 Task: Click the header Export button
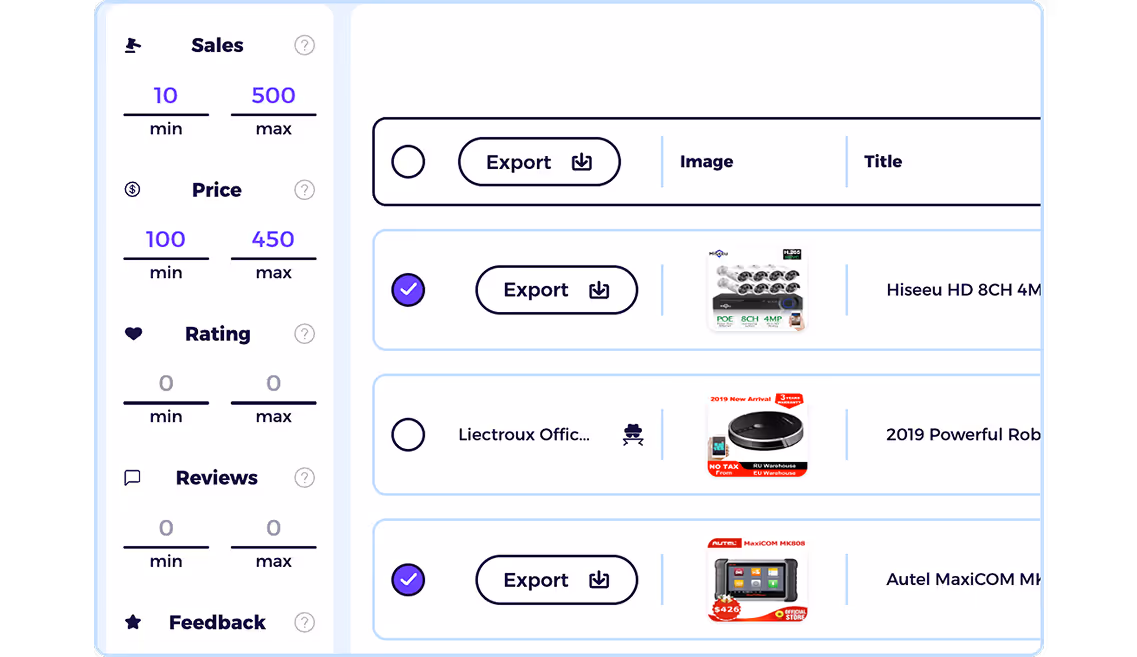(539, 162)
